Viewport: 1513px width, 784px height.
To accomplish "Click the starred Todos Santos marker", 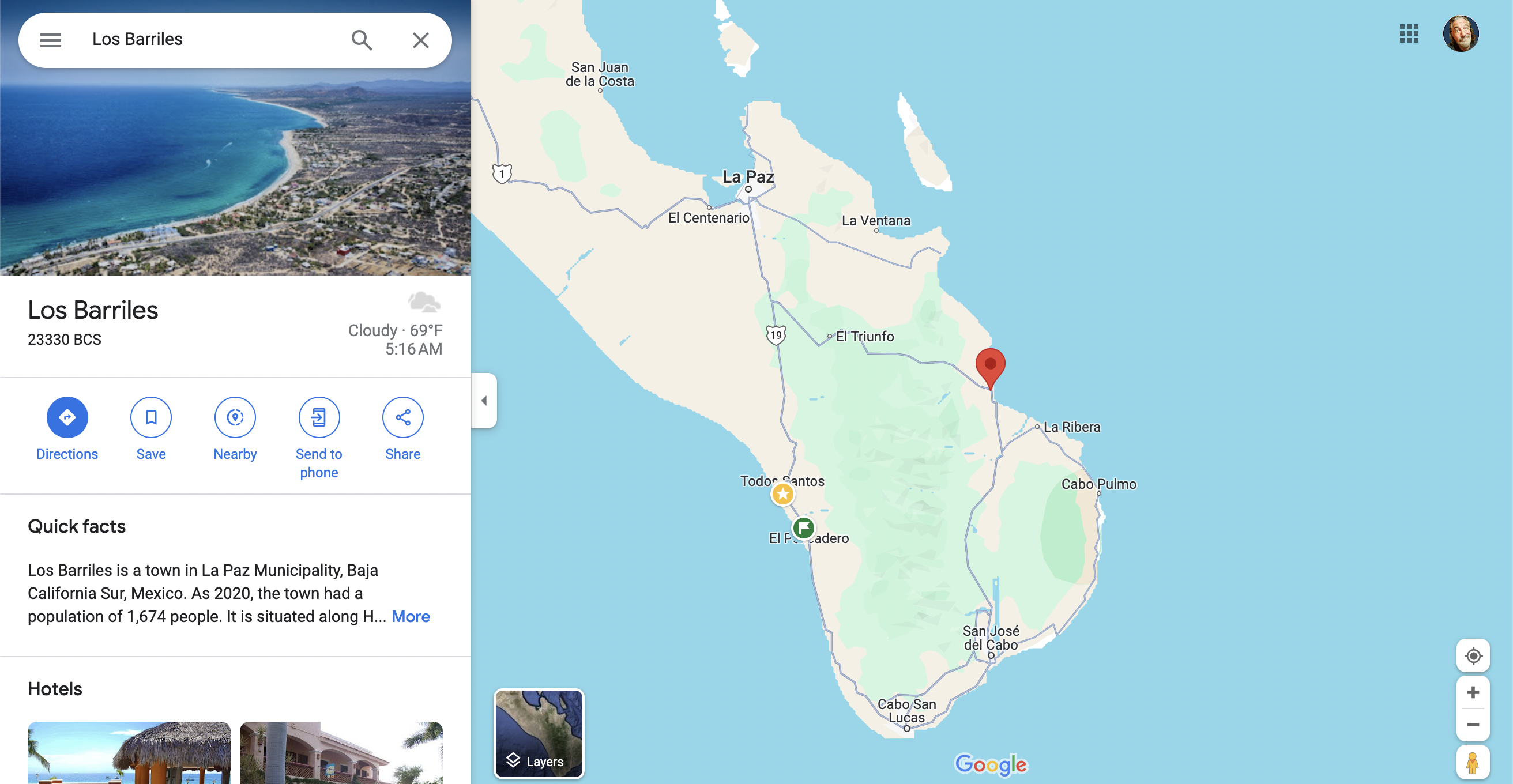I will [x=782, y=494].
